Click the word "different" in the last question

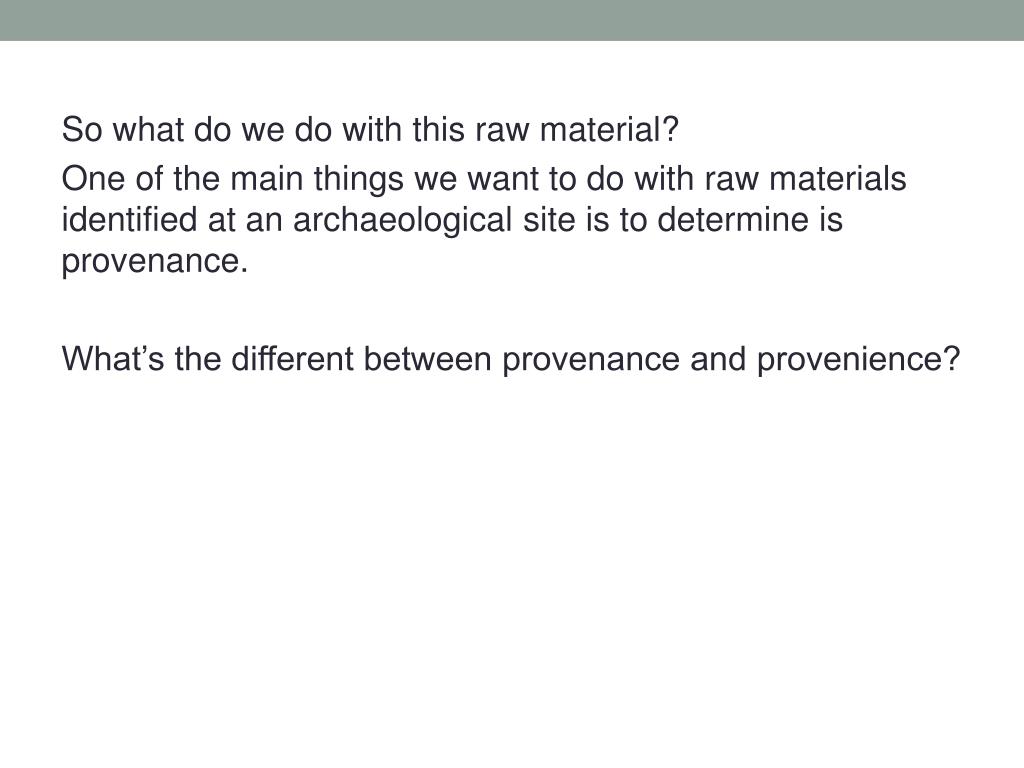pos(293,359)
